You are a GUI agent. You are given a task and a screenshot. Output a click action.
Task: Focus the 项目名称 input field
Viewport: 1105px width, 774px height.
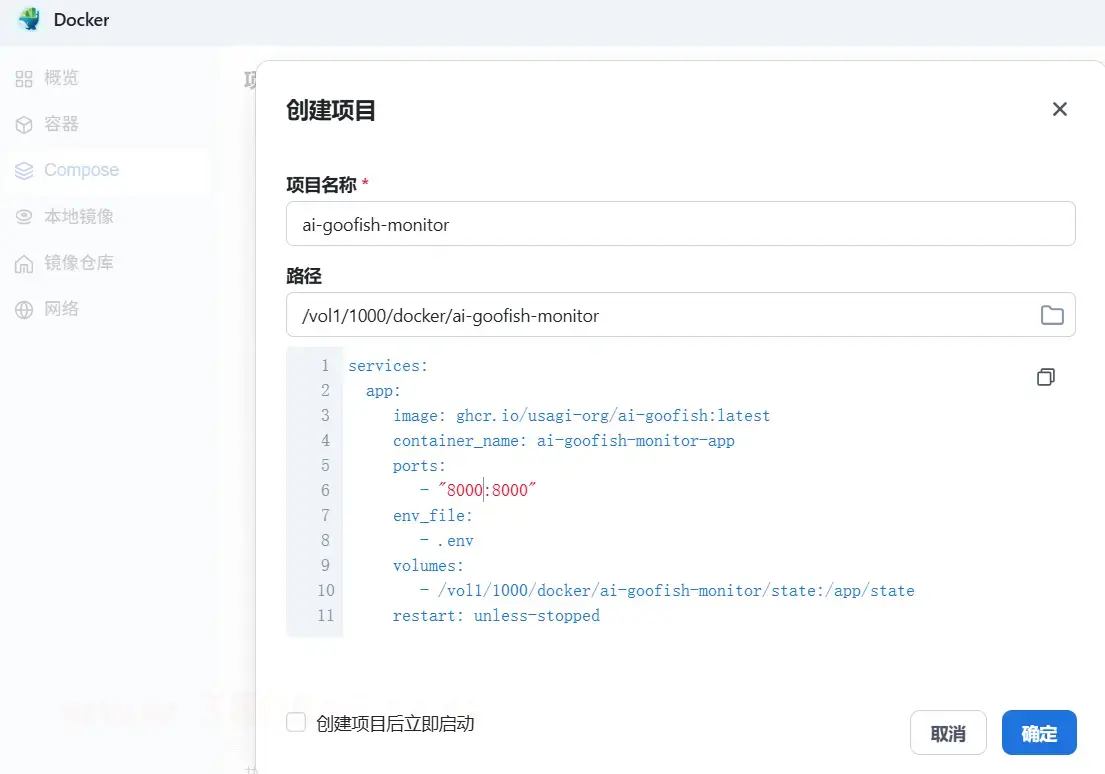coord(680,224)
